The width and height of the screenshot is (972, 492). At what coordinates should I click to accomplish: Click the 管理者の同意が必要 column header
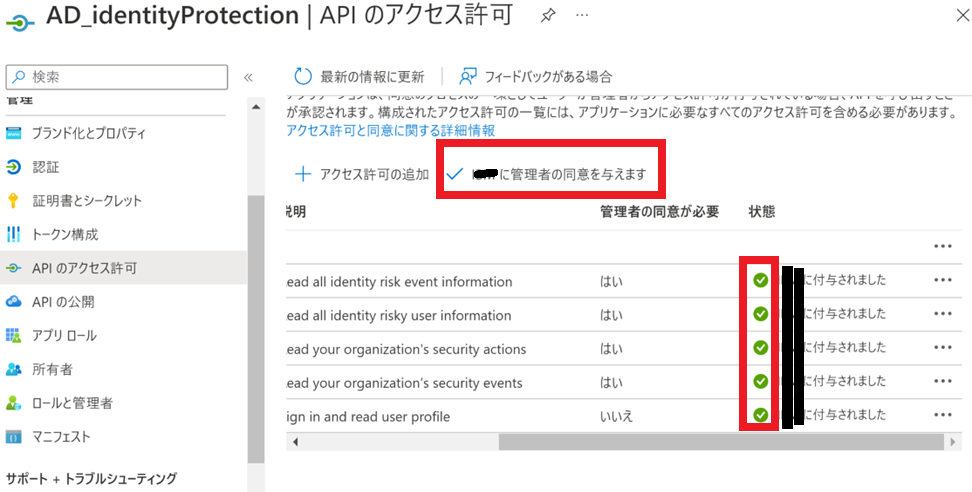click(660, 211)
